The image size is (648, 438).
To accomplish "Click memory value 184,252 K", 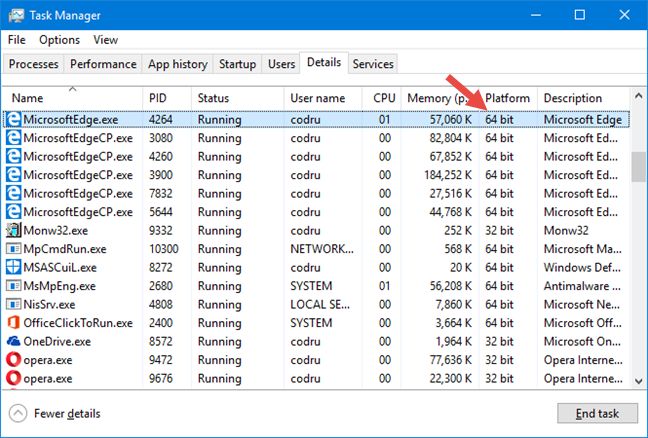I will pos(448,175).
